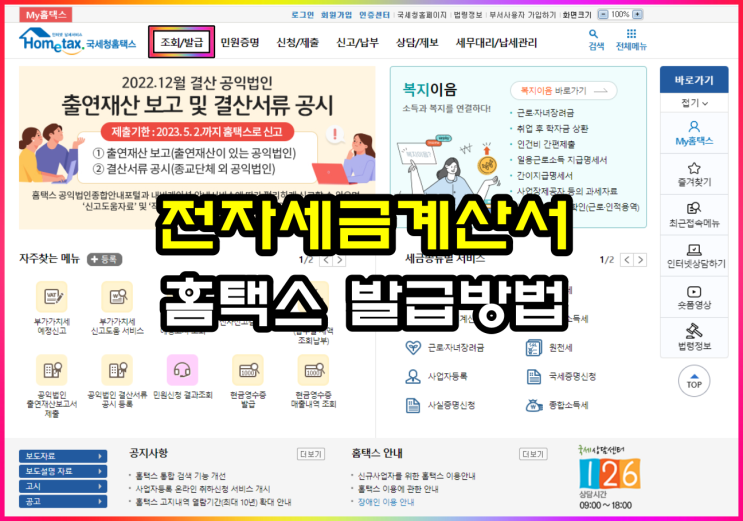This screenshot has width=743, height=521.
Task: Go to next page of 자주찾는 메뉴
Action: (x=339, y=260)
